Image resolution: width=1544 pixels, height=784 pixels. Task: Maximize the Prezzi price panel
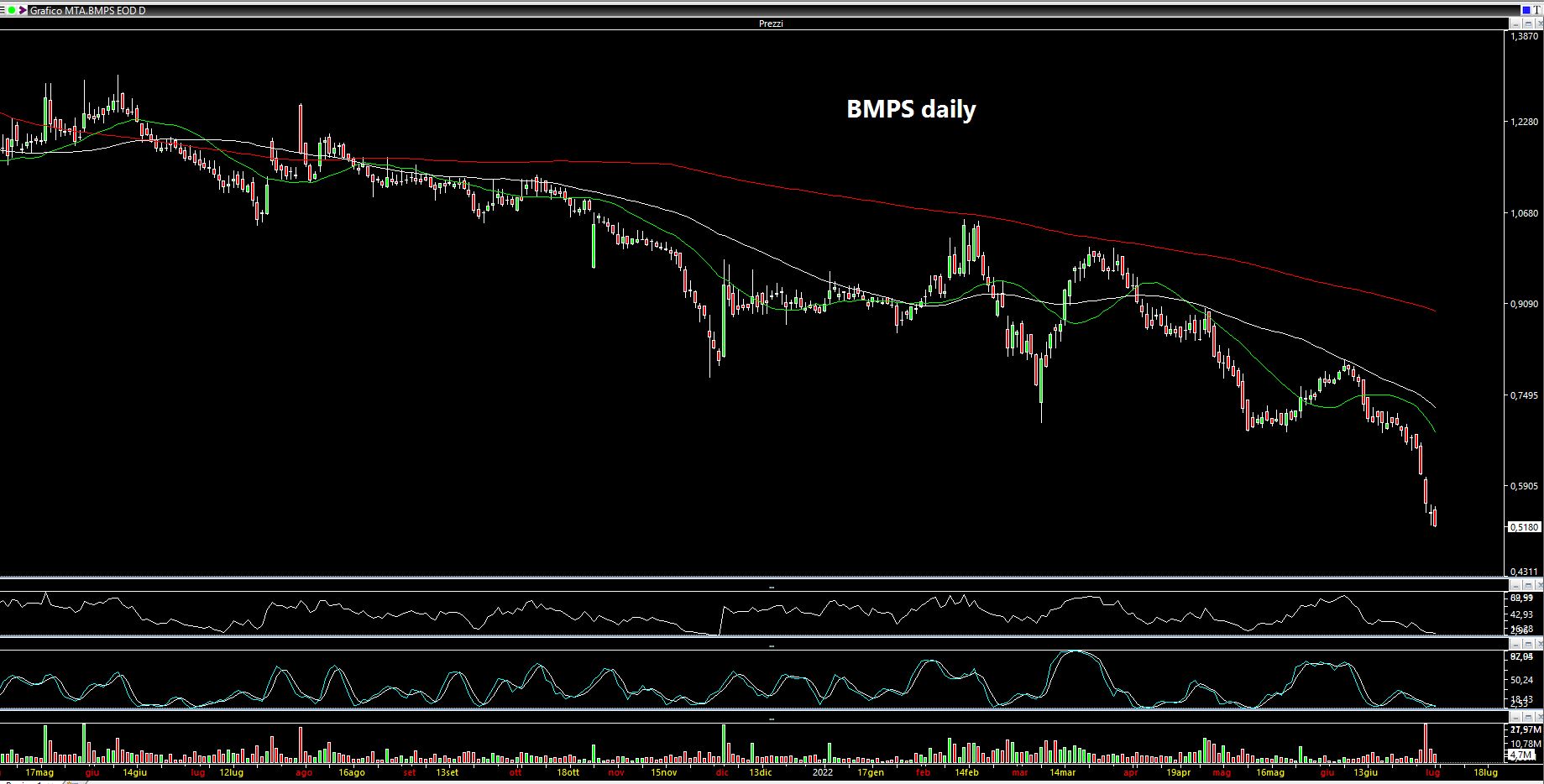click(1528, 24)
